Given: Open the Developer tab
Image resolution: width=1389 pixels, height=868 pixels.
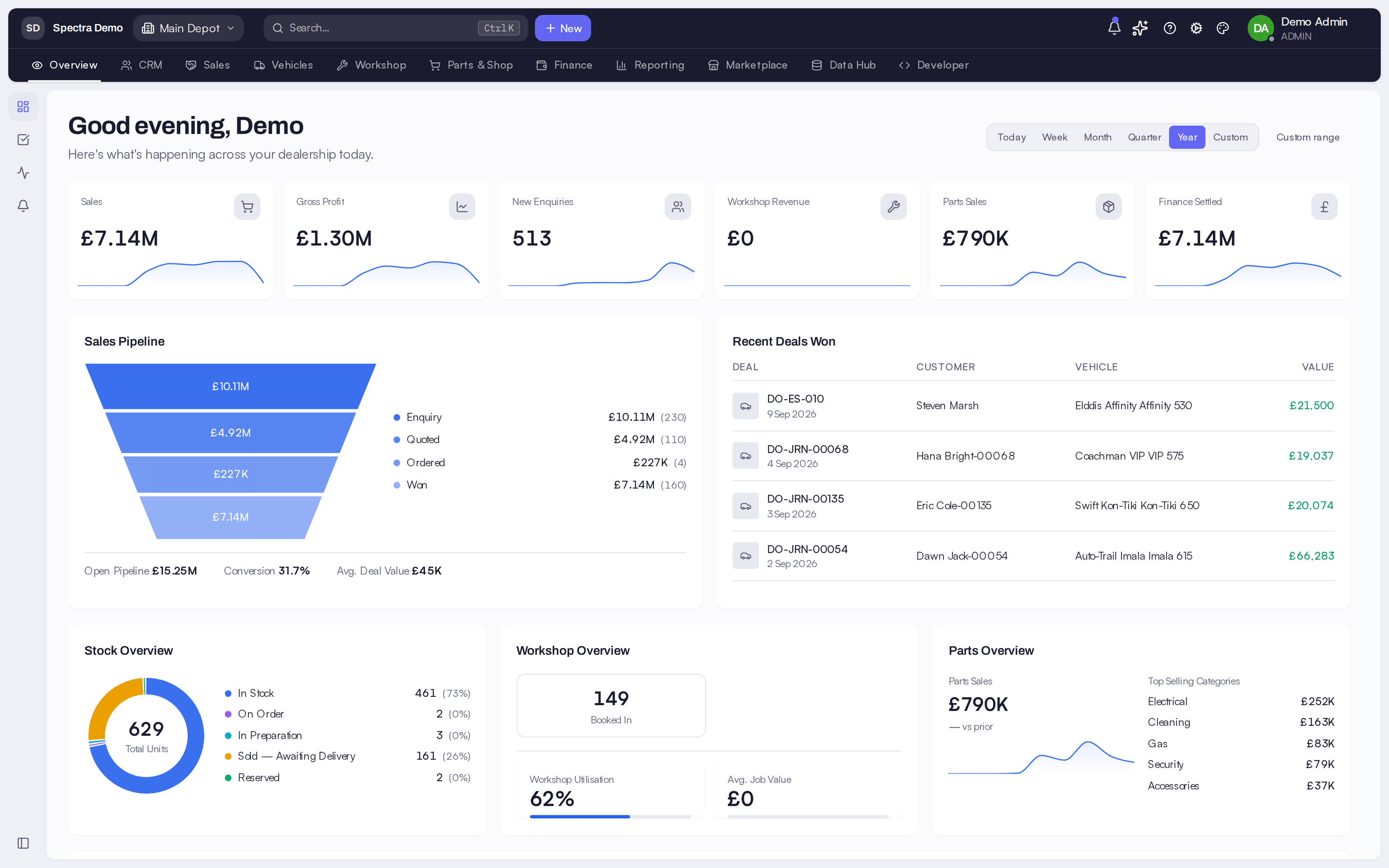Looking at the screenshot, I should point(934,65).
